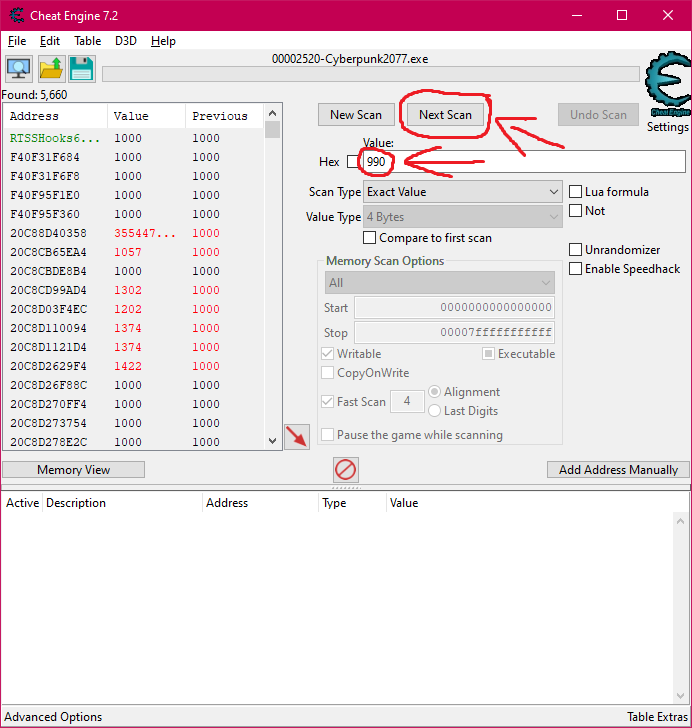This screenshot has width=692, height=728.
Task: Click scroll-up arrow of found addresses list
Action: click(273, 113)
